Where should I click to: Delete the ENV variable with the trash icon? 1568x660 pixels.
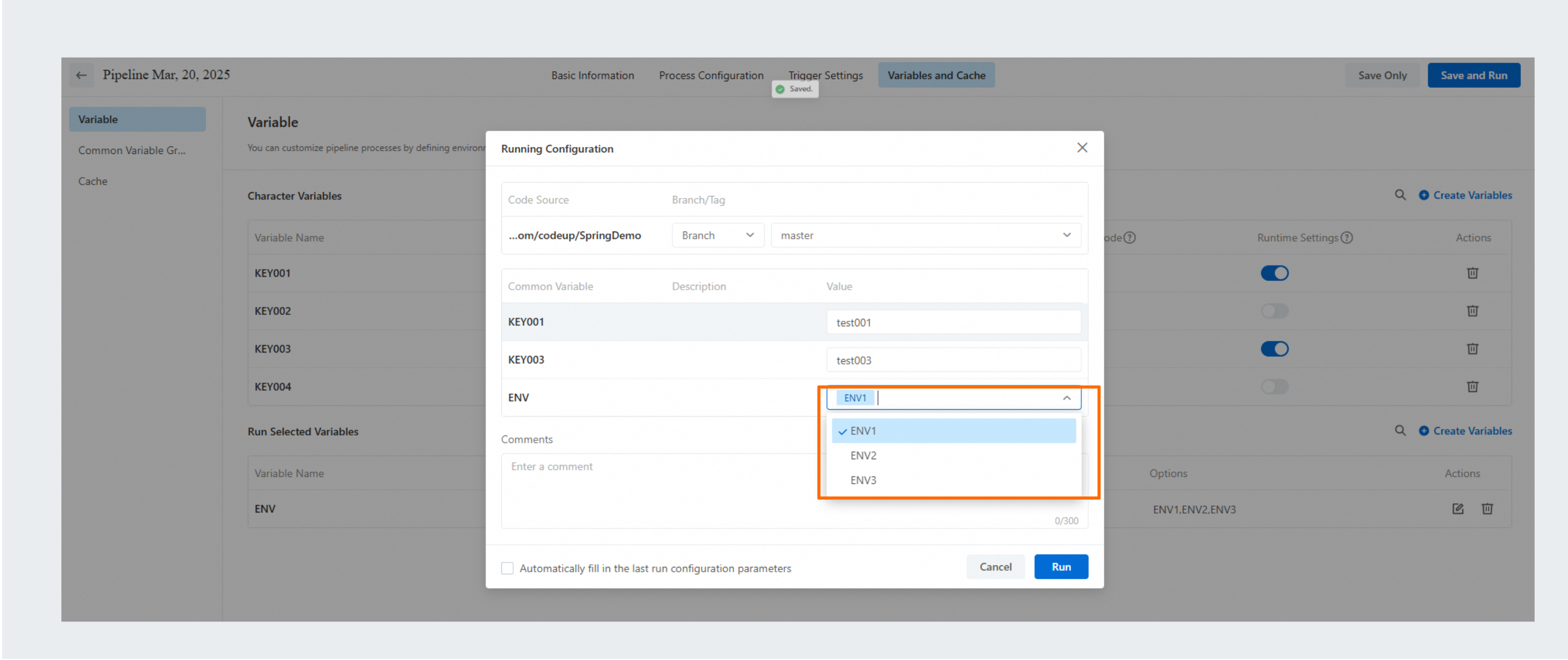tap(1487, 509)
